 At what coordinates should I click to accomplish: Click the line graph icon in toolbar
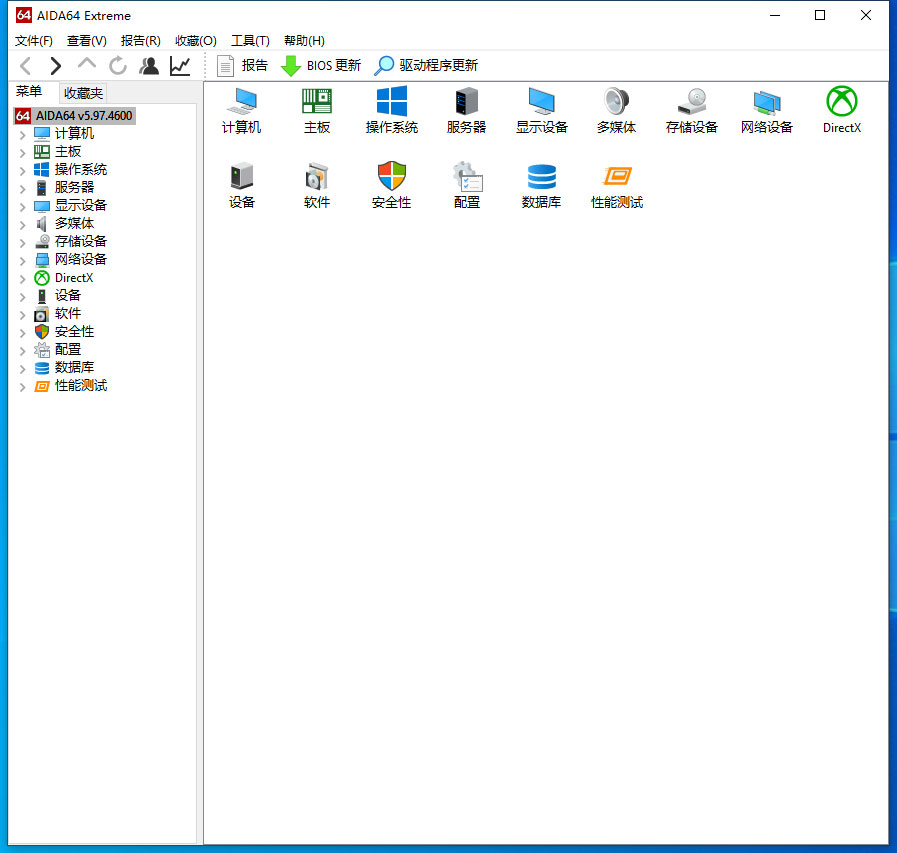[180, 66]
